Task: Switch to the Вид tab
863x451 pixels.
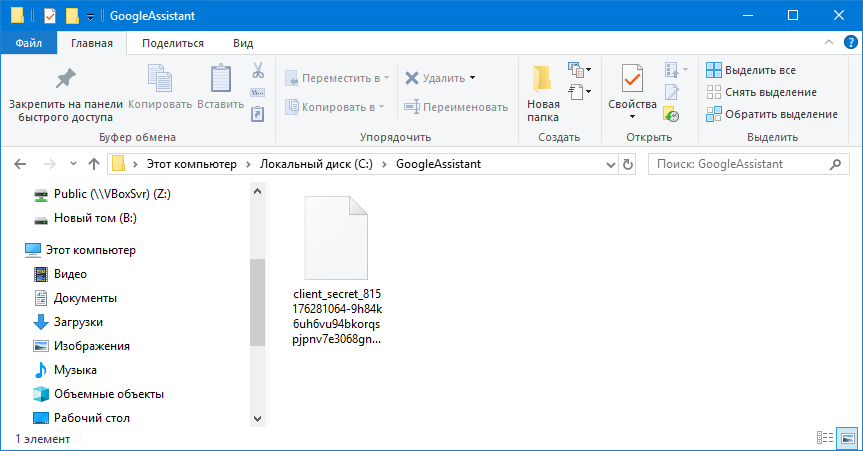Action: pos(243,43)
